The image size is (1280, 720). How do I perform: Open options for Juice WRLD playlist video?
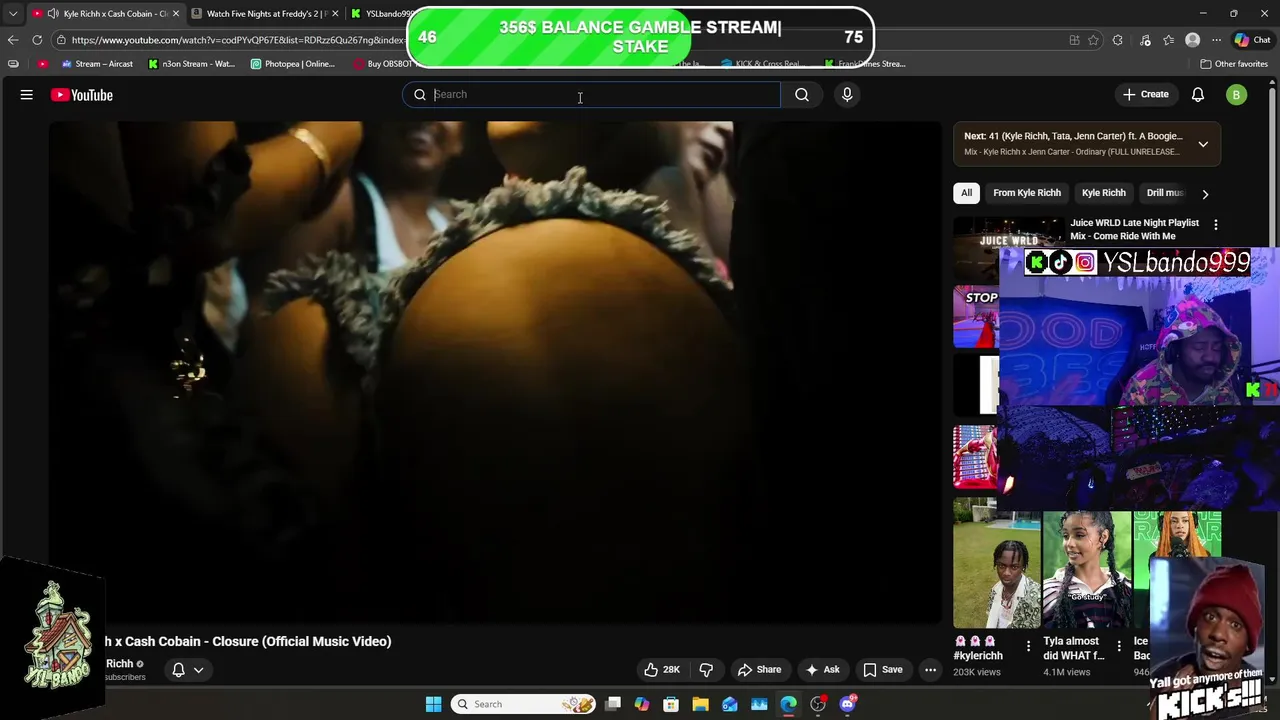point(1216,225)
